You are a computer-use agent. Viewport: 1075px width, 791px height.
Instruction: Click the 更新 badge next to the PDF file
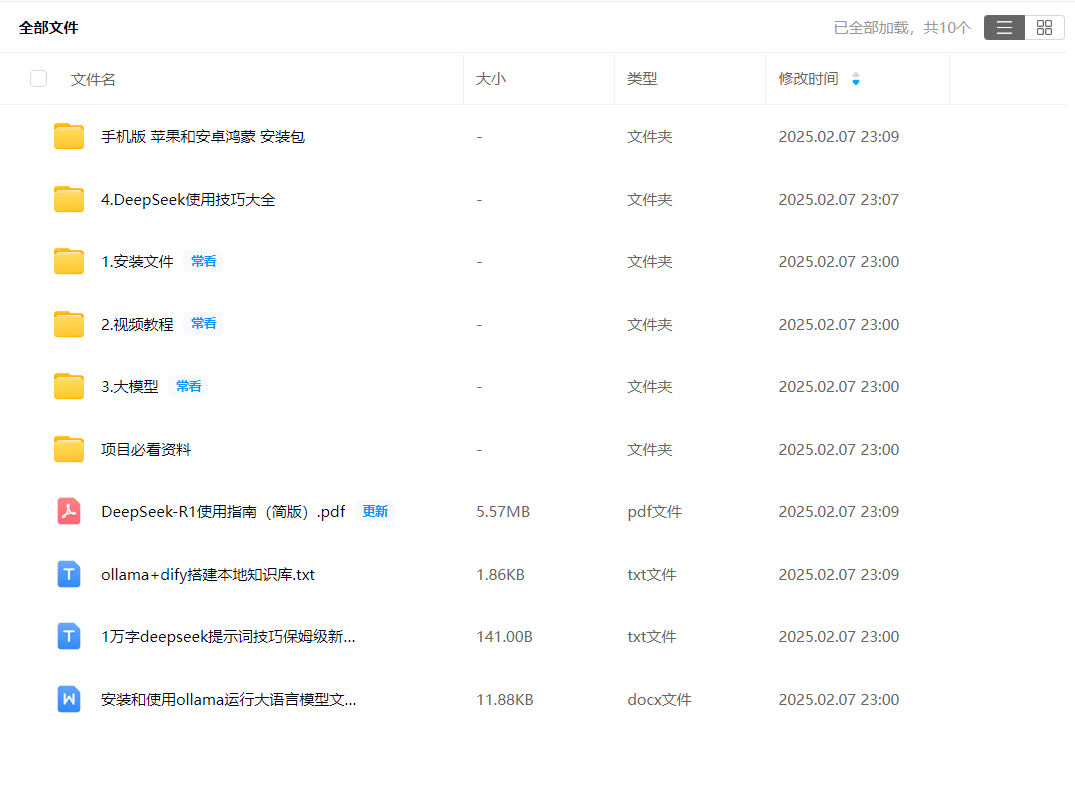(x=375, y=511)
